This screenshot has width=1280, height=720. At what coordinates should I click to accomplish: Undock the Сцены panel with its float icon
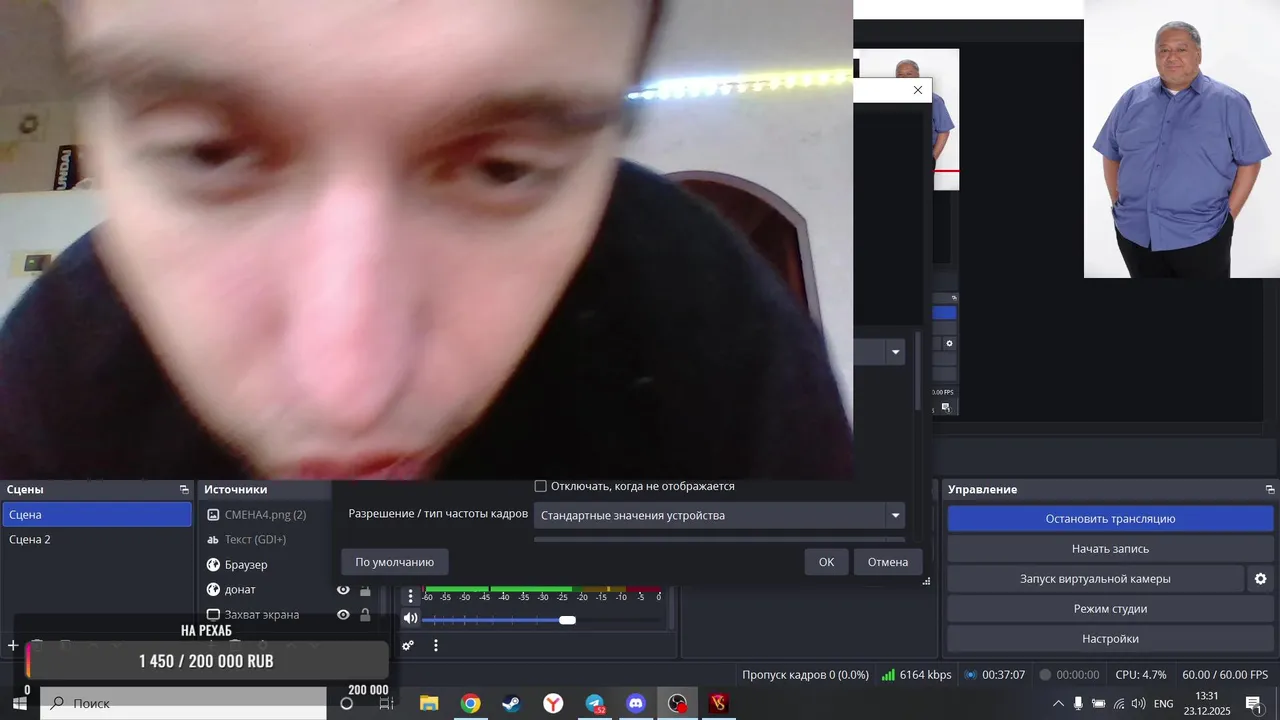184,490
